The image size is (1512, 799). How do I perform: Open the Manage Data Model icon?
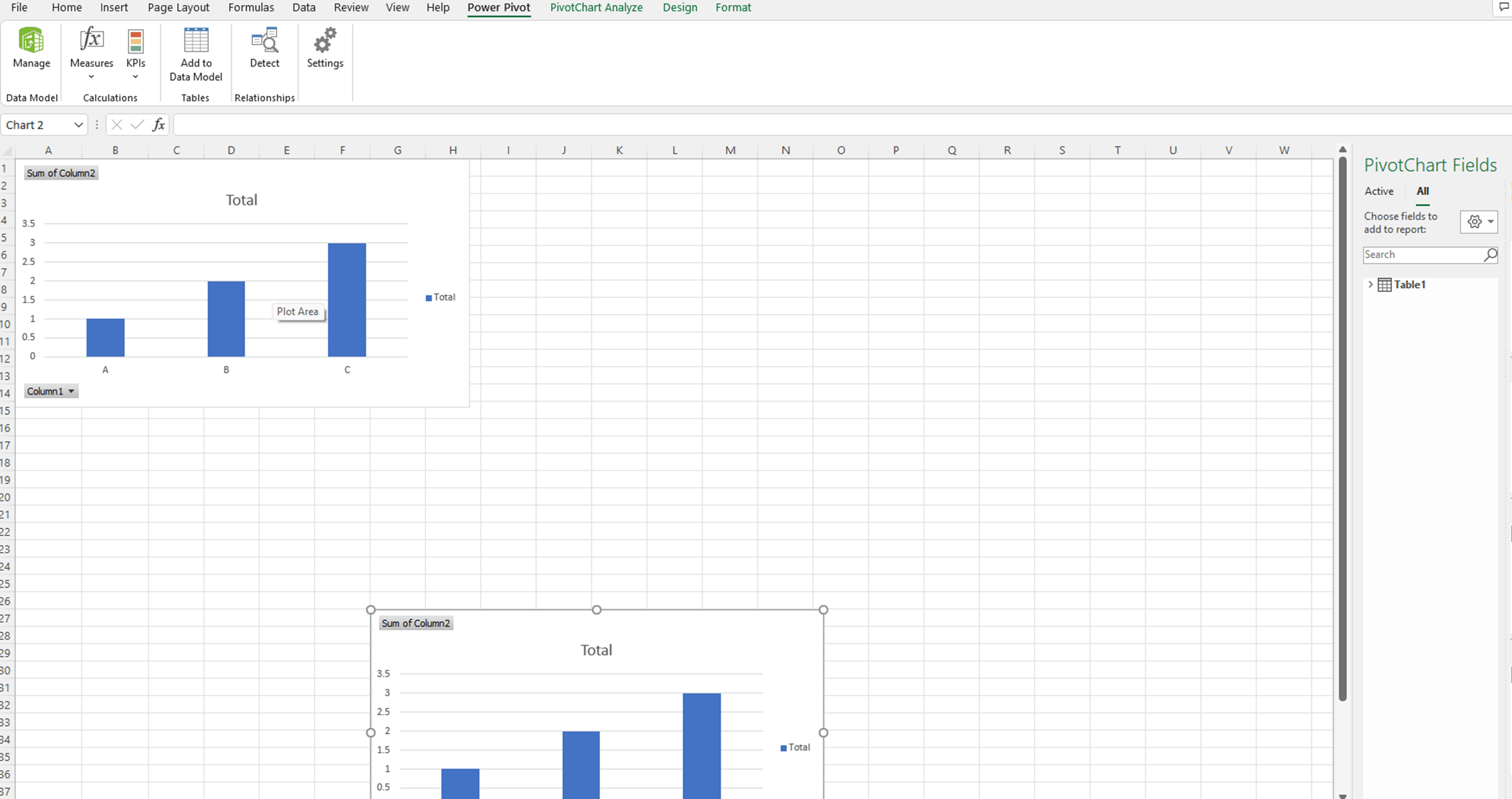[x=31, y=40]
